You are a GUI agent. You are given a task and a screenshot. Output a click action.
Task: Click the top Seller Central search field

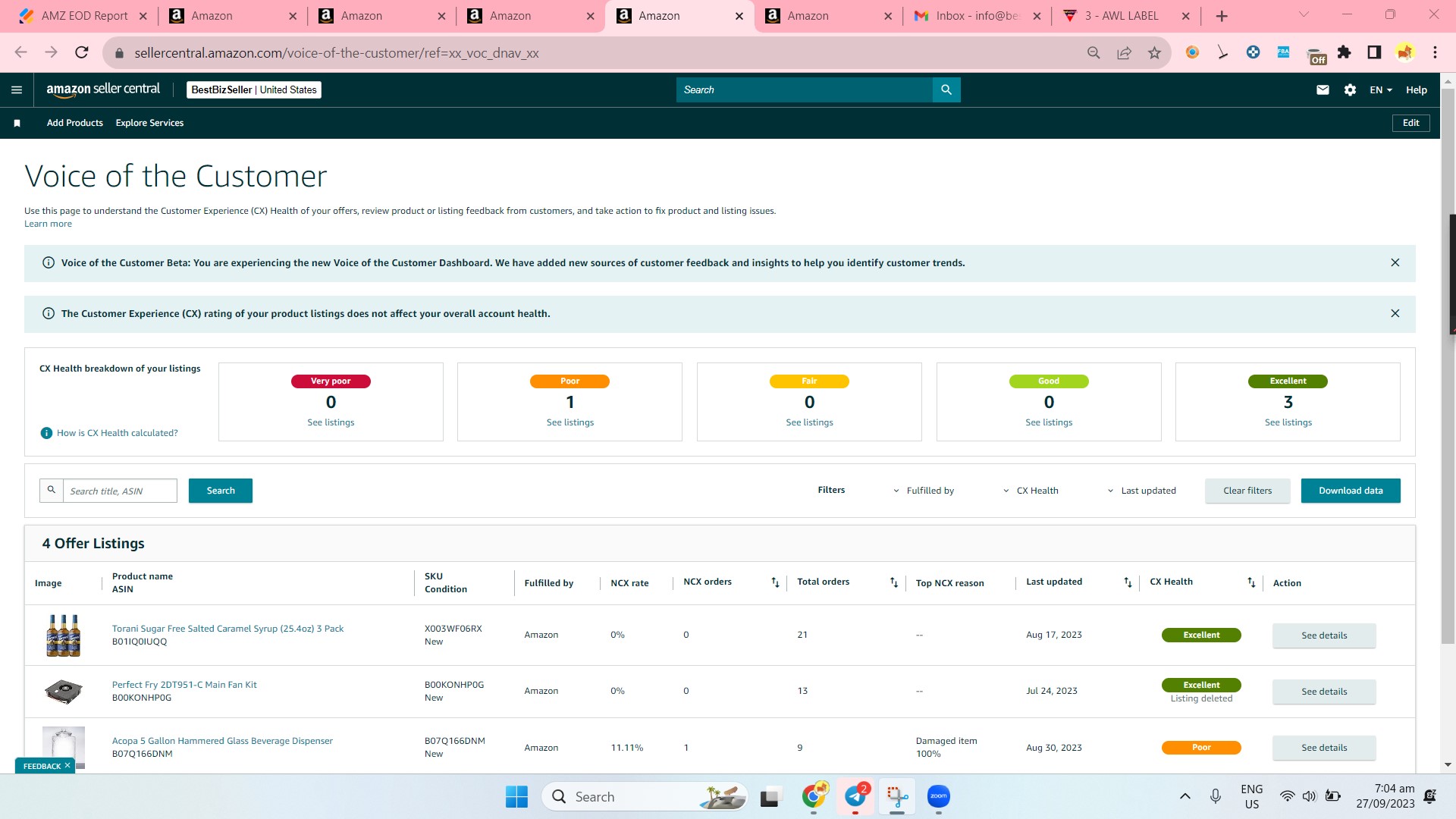[x=804, y=89]
